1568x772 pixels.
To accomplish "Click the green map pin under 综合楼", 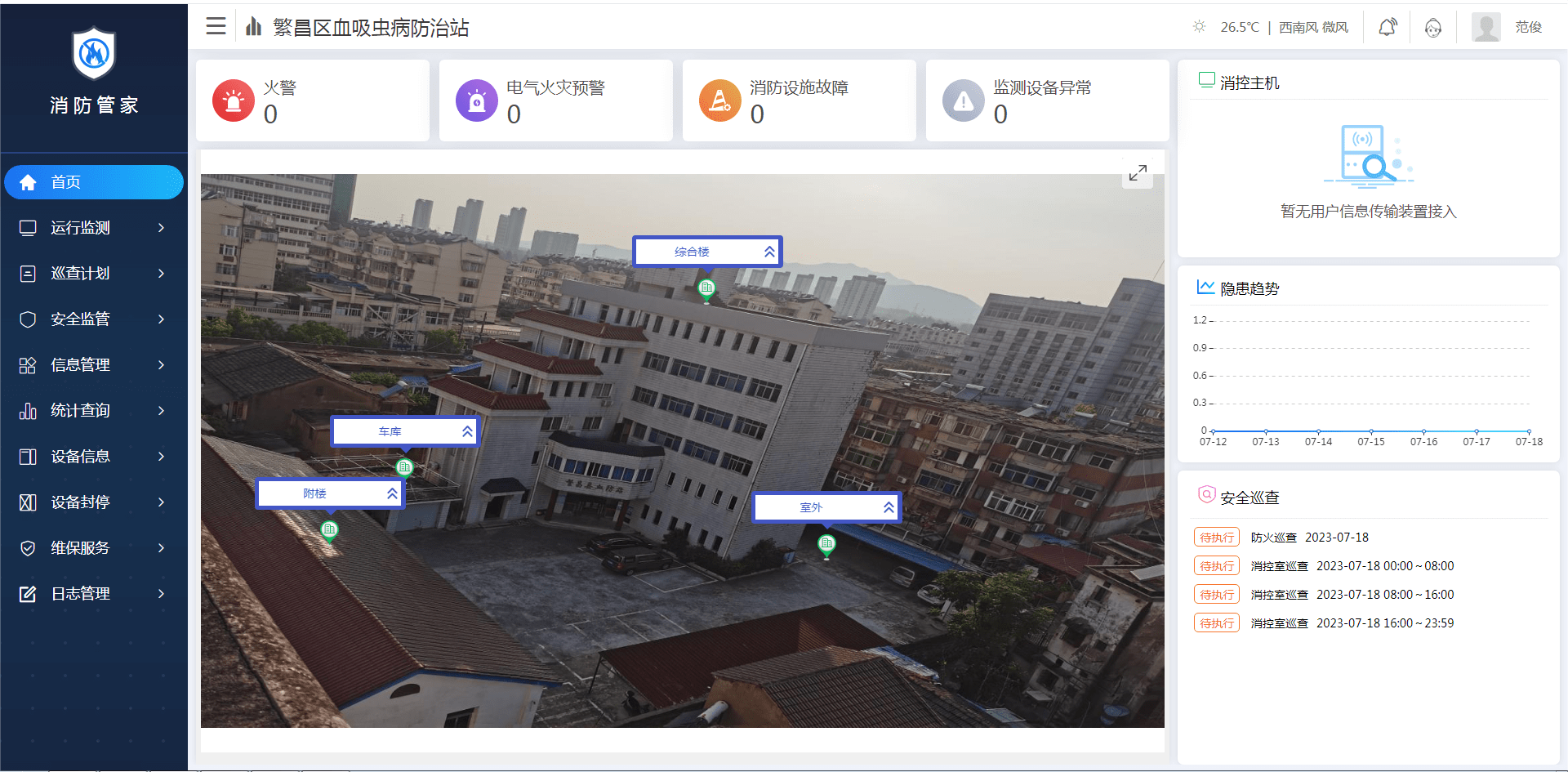I will tap(706, 289).
